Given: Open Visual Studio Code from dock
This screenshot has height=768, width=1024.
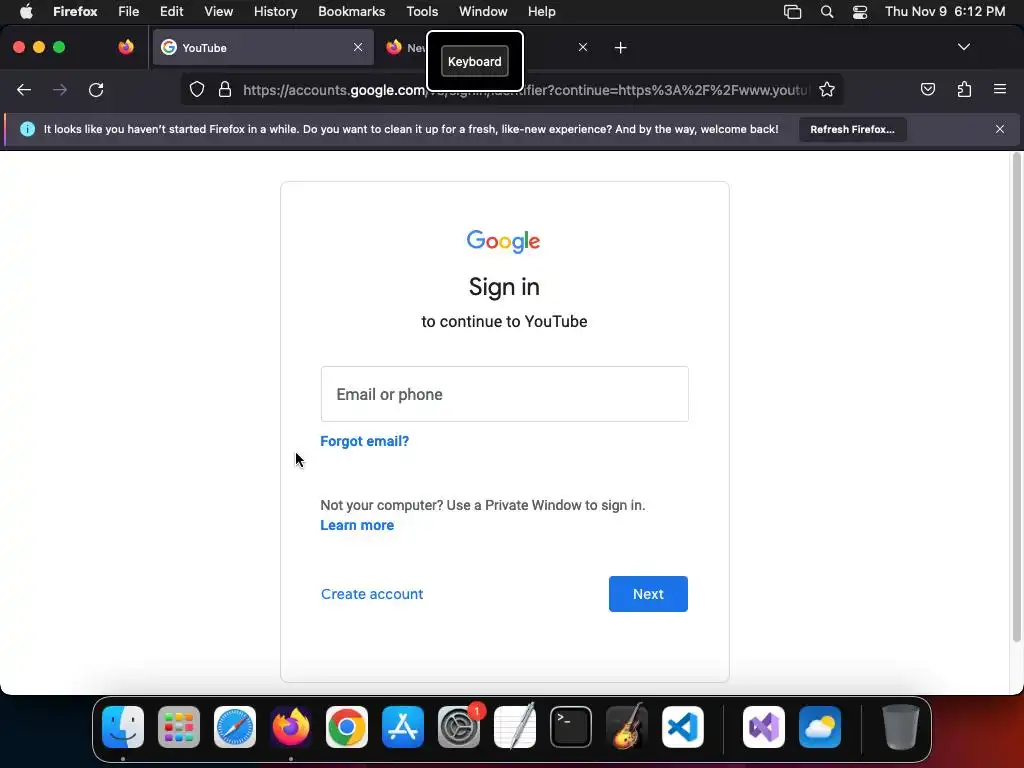Looking at the screenshot, I should (683, 727).
